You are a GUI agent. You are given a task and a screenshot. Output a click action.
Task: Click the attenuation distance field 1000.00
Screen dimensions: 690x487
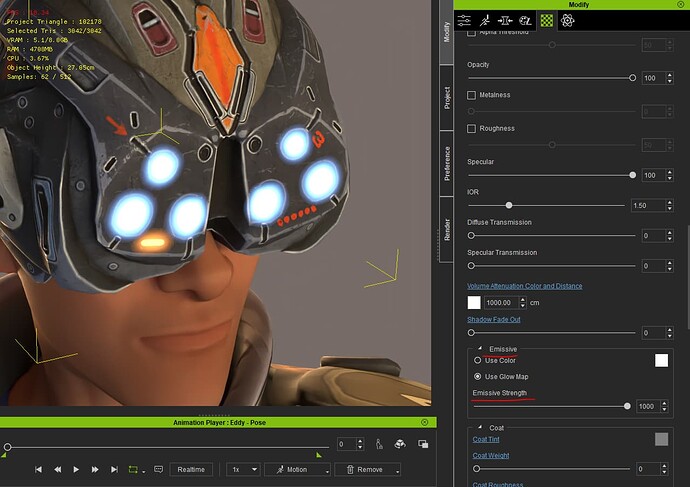[501, 303]
